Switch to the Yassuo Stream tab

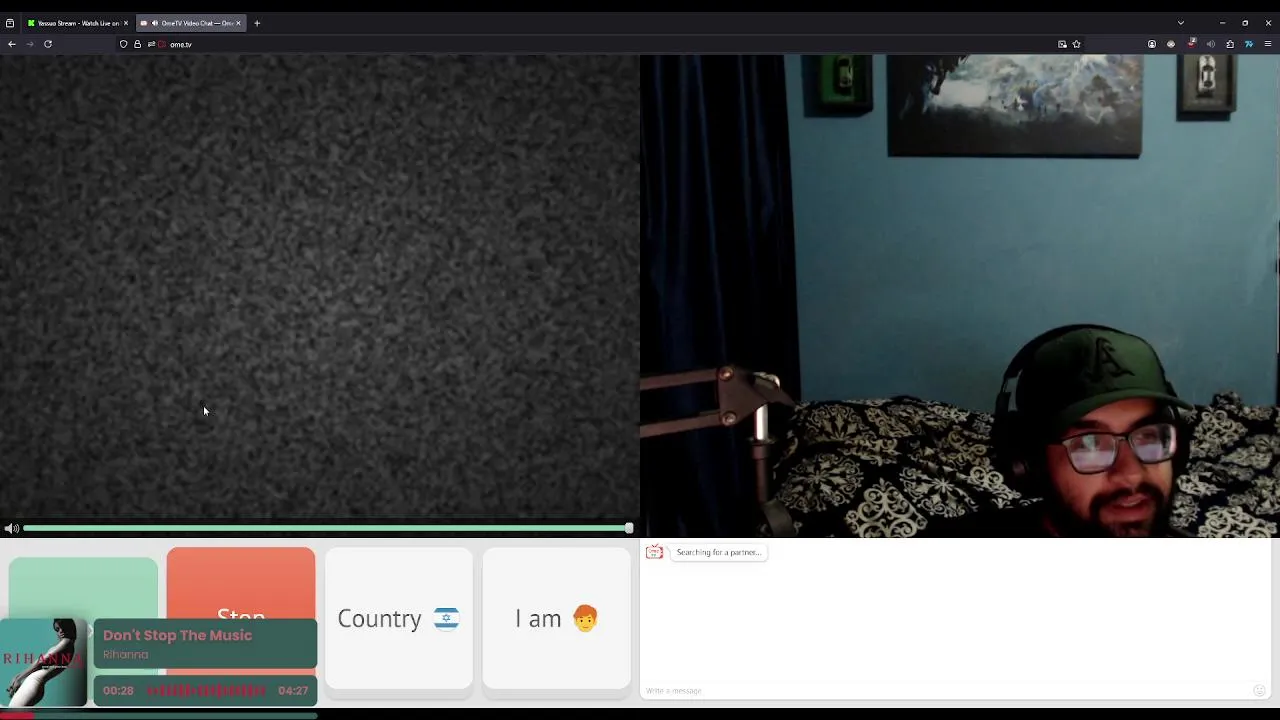78,23
